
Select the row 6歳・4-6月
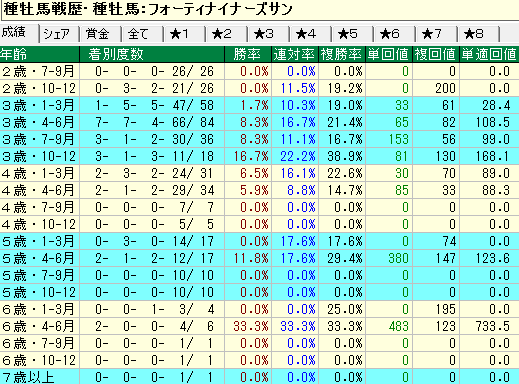click(x=259, y=326)
